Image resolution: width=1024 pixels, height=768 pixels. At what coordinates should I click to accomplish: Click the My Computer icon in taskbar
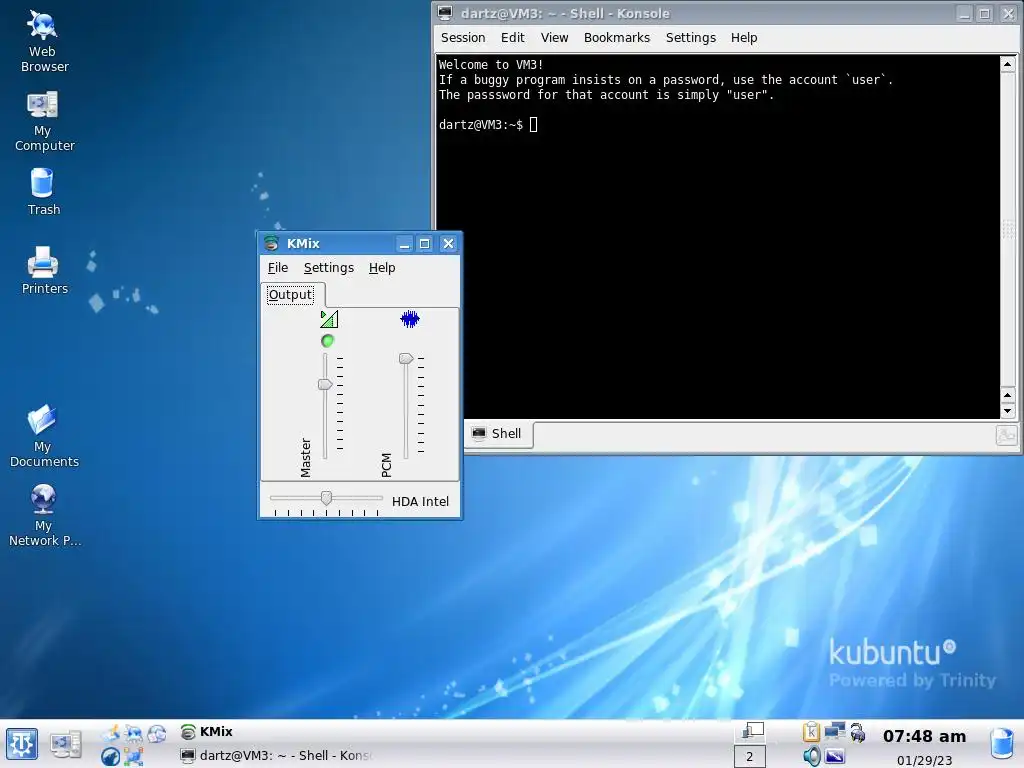(x=66, y=744)
